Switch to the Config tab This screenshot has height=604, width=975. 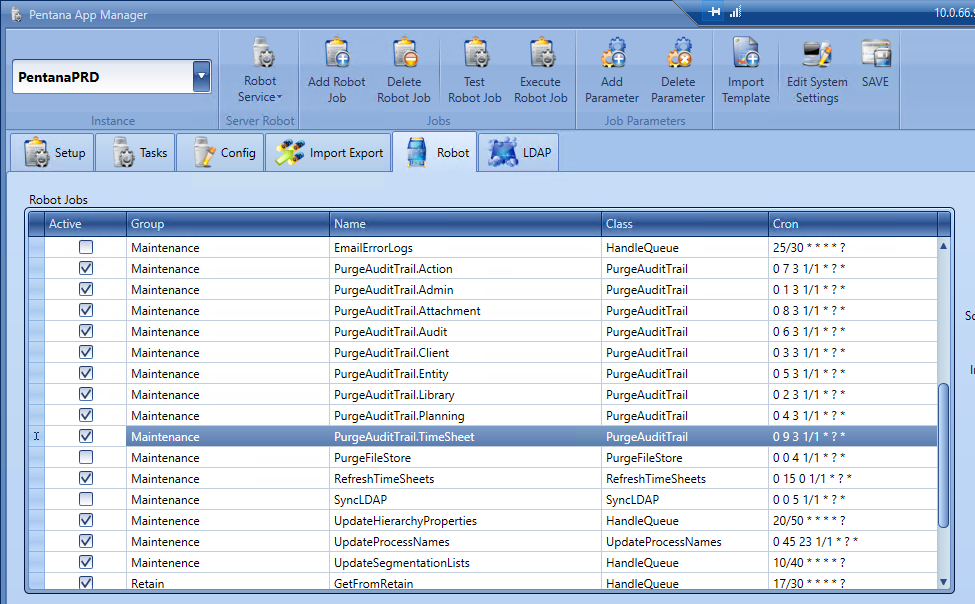[x=221, y=152]
